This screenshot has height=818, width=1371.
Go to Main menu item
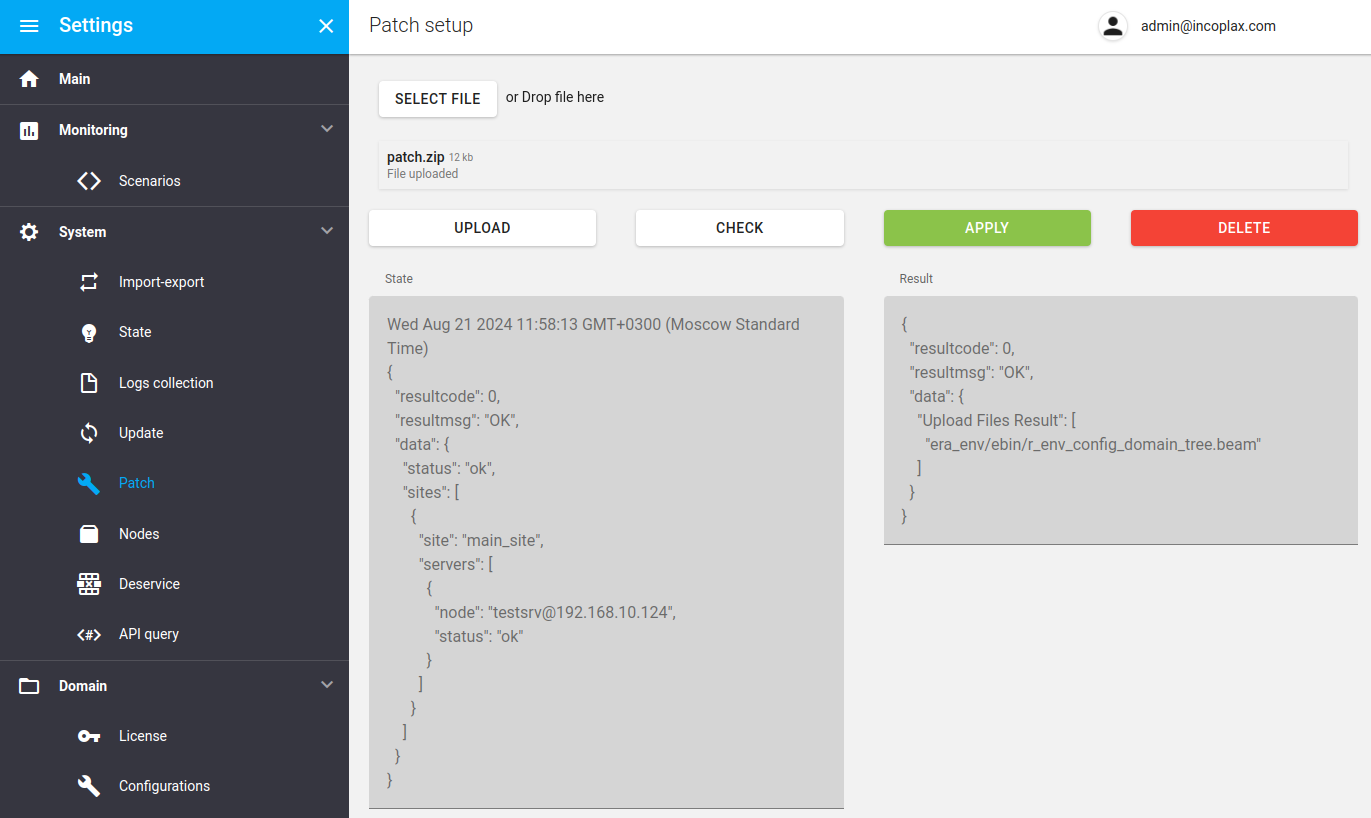(174, 79)
